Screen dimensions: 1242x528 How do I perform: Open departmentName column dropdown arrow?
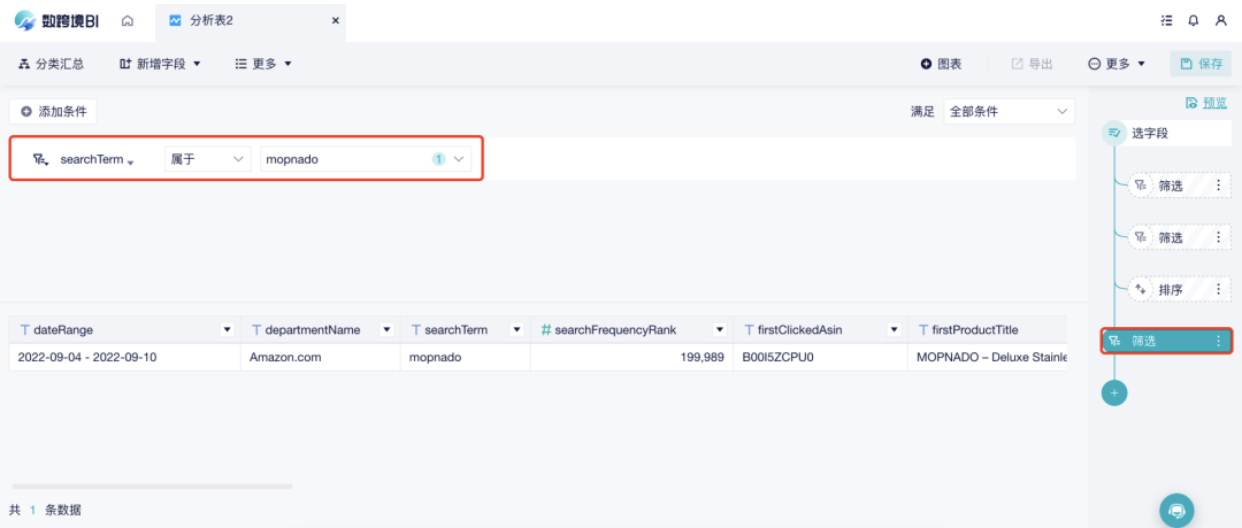[x=387, y=330]
